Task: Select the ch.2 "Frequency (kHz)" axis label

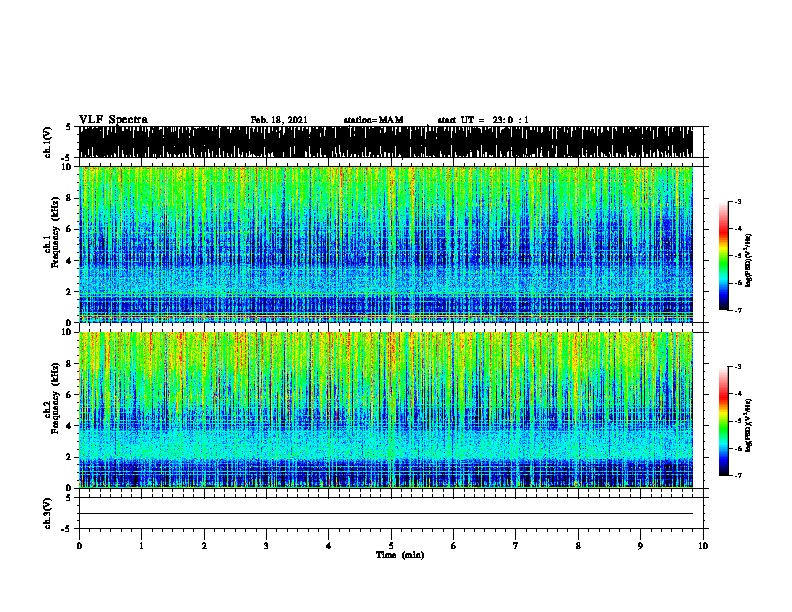Action: click(x=55, y=398)
